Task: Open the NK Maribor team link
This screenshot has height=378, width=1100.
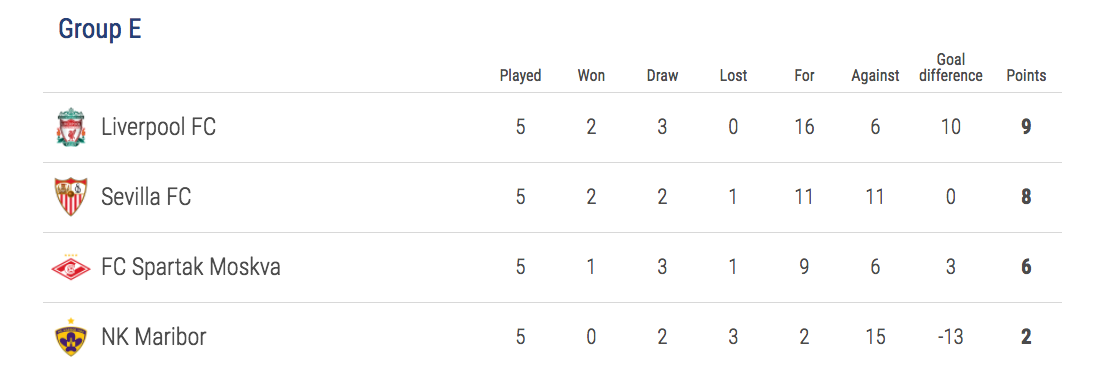Action: [x=154, y=337]
